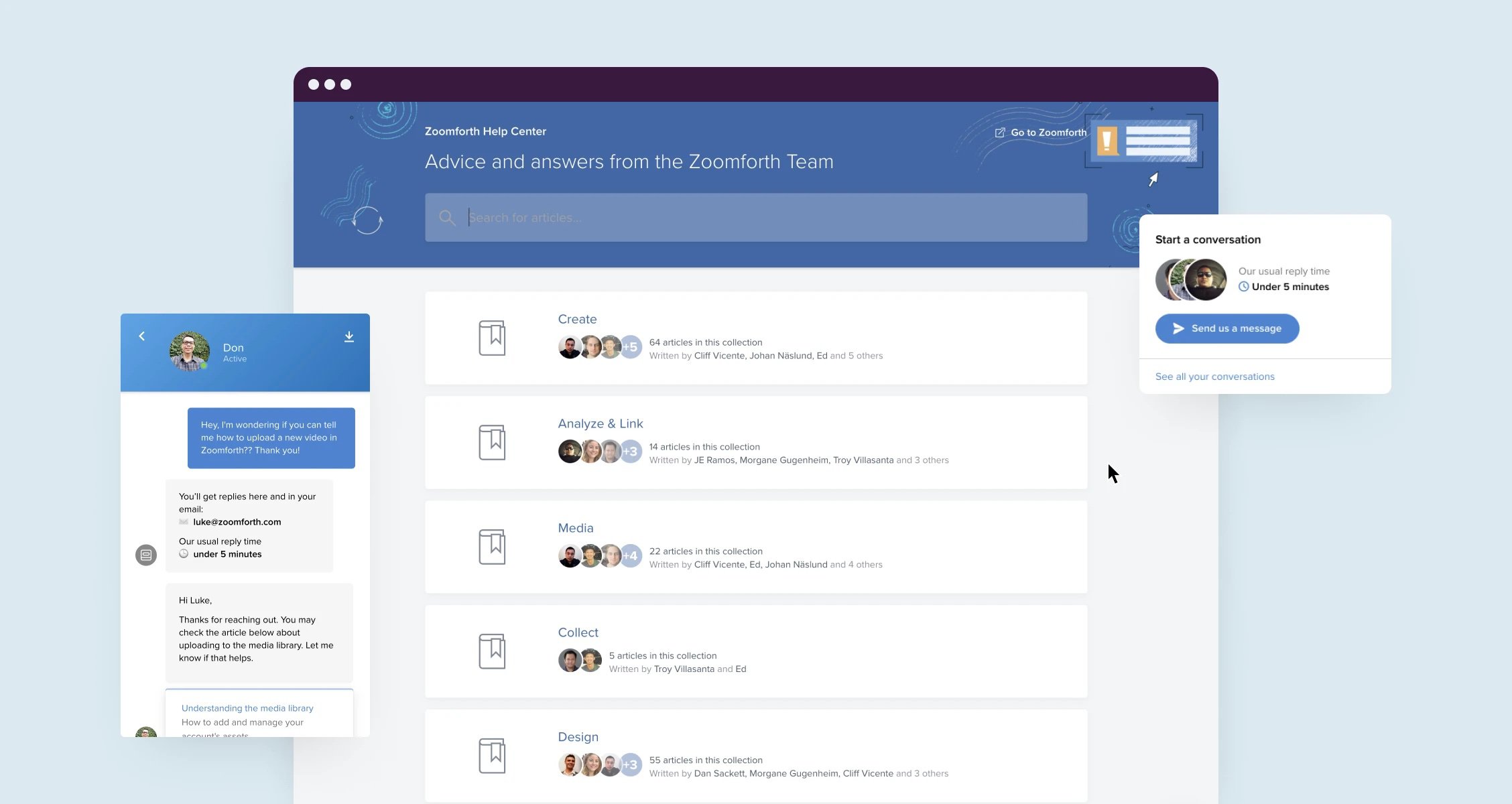Click See all your conversations link
1512x804 pixels.
click(x=1215, y=375)
